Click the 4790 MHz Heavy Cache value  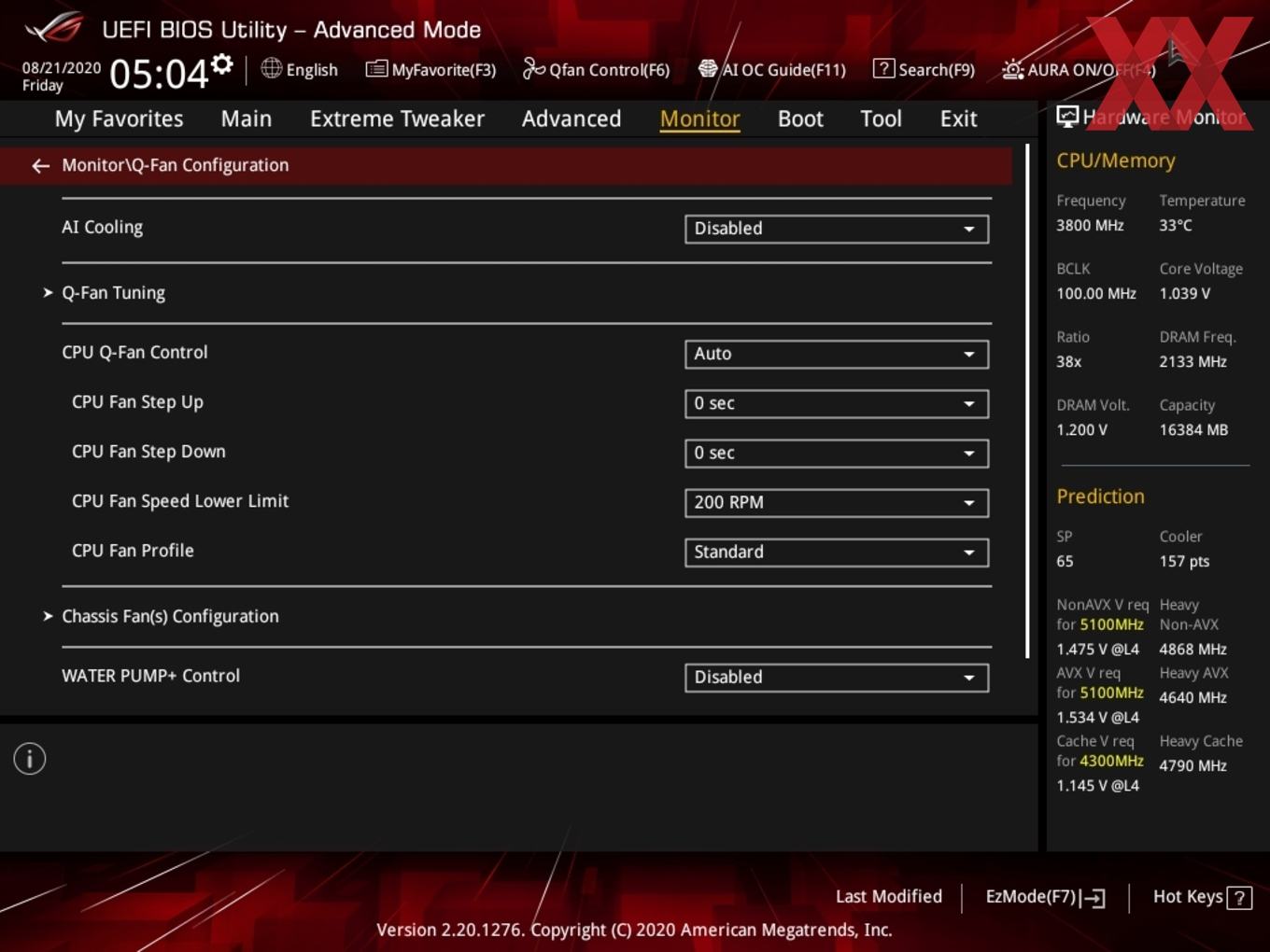pyautogui.click(x=1192, y=765)
